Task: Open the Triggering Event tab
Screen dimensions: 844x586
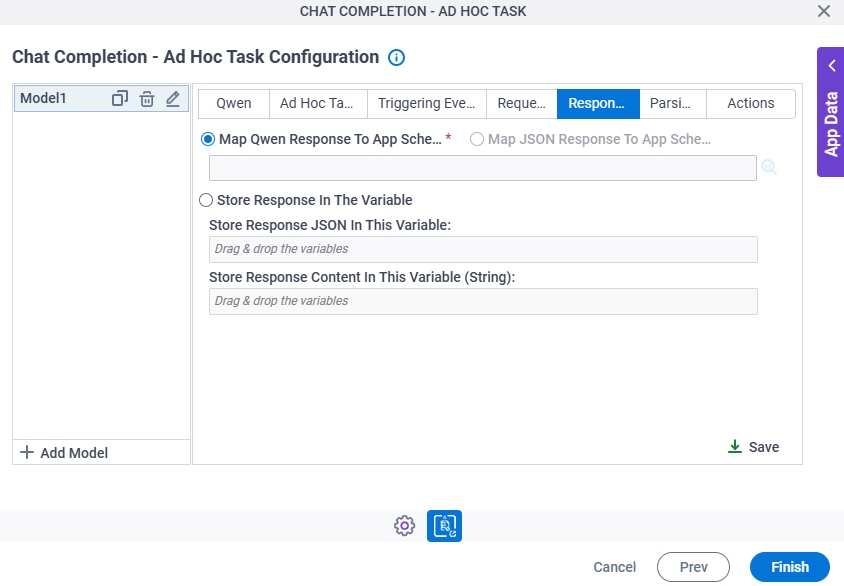Action: tap(427, 103)
